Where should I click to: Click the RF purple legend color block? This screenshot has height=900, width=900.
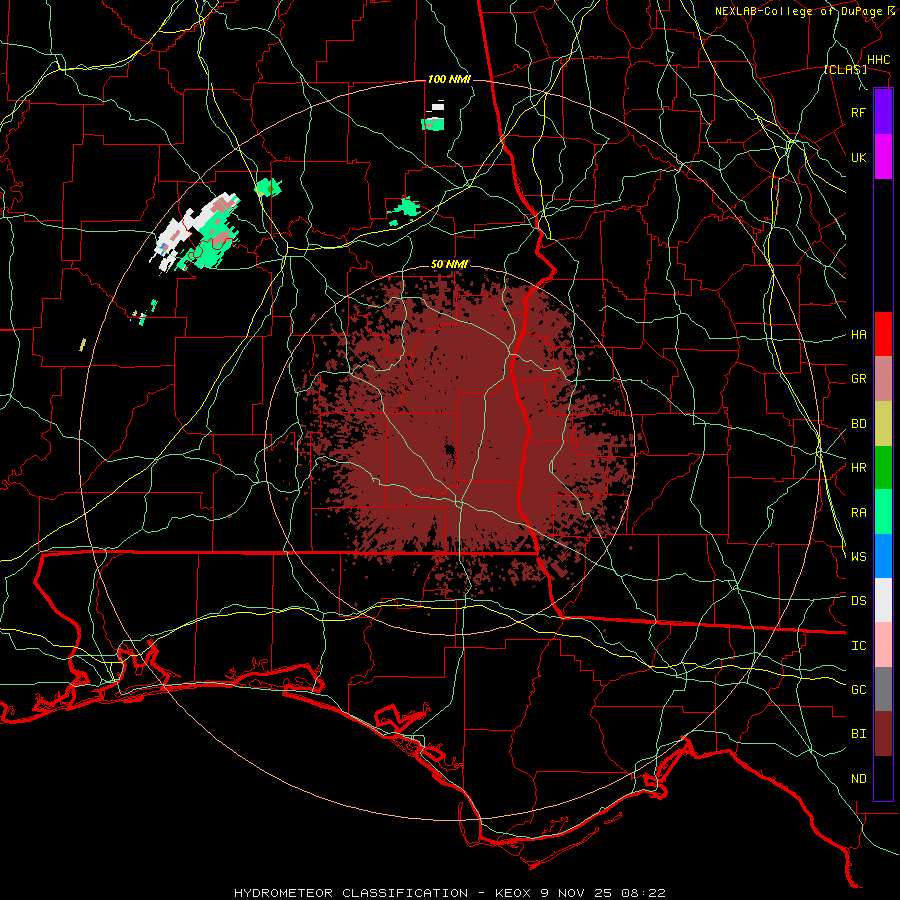click(x=883, y=112)
